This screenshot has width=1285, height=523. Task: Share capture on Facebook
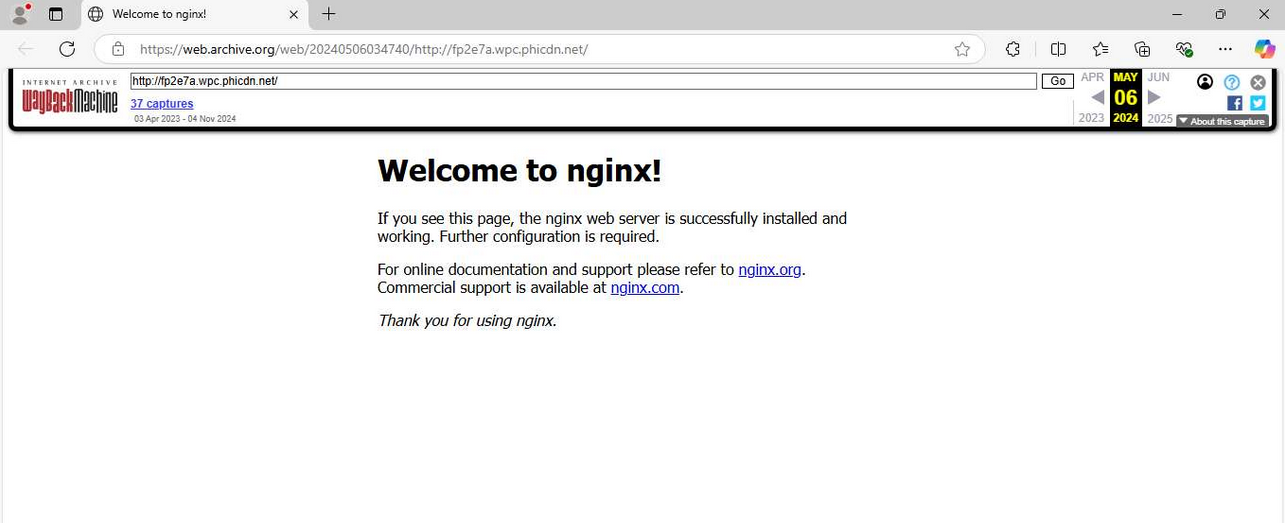click(x=1234, y=103)
